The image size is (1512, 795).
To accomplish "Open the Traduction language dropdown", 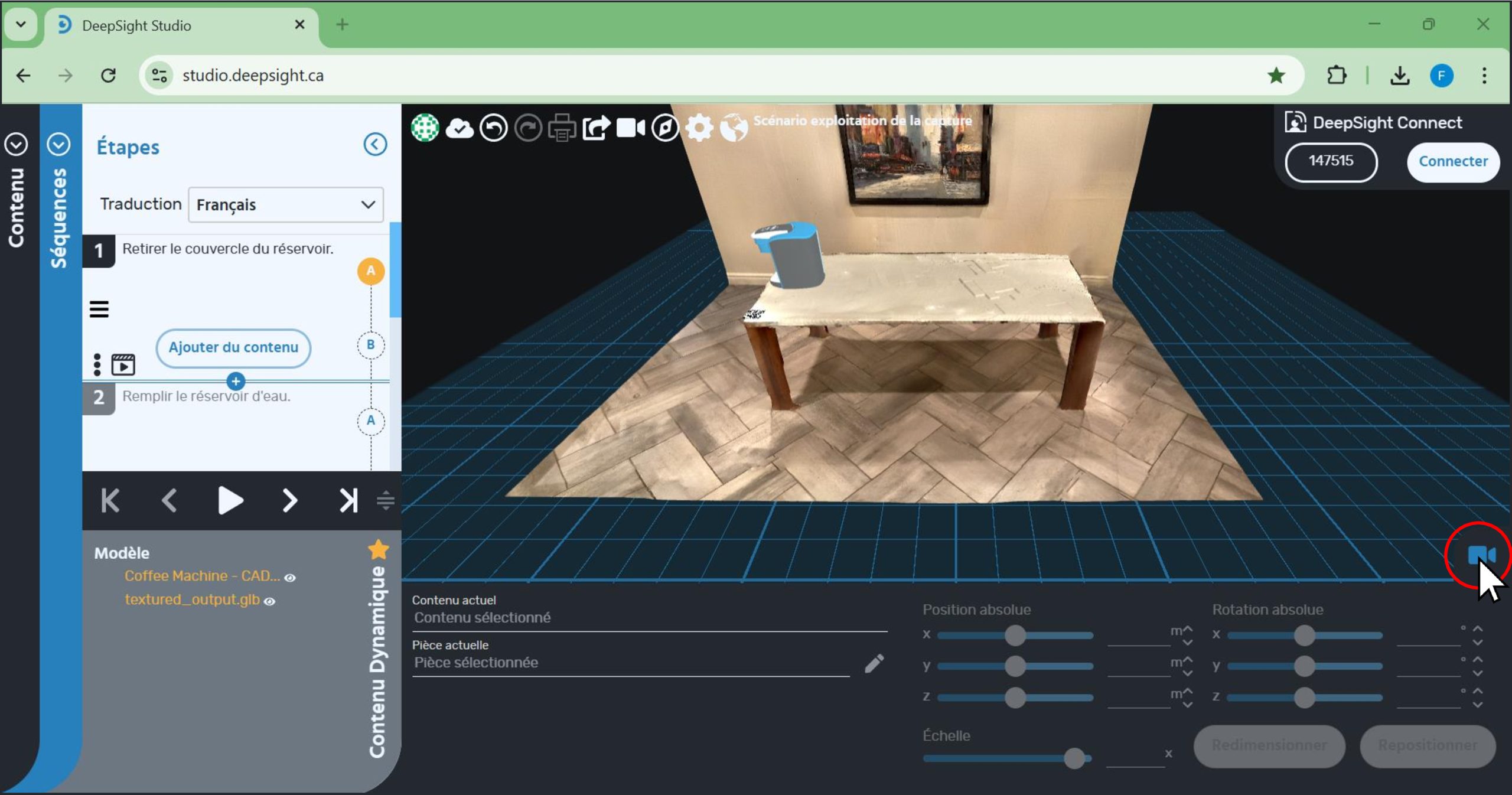I will coord(286,205).
